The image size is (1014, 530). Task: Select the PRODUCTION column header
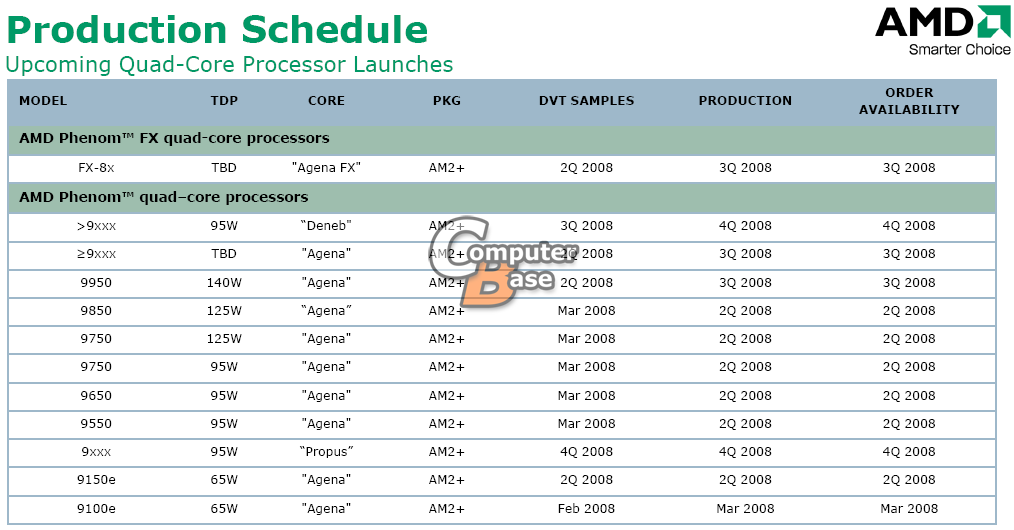[745, 101]
